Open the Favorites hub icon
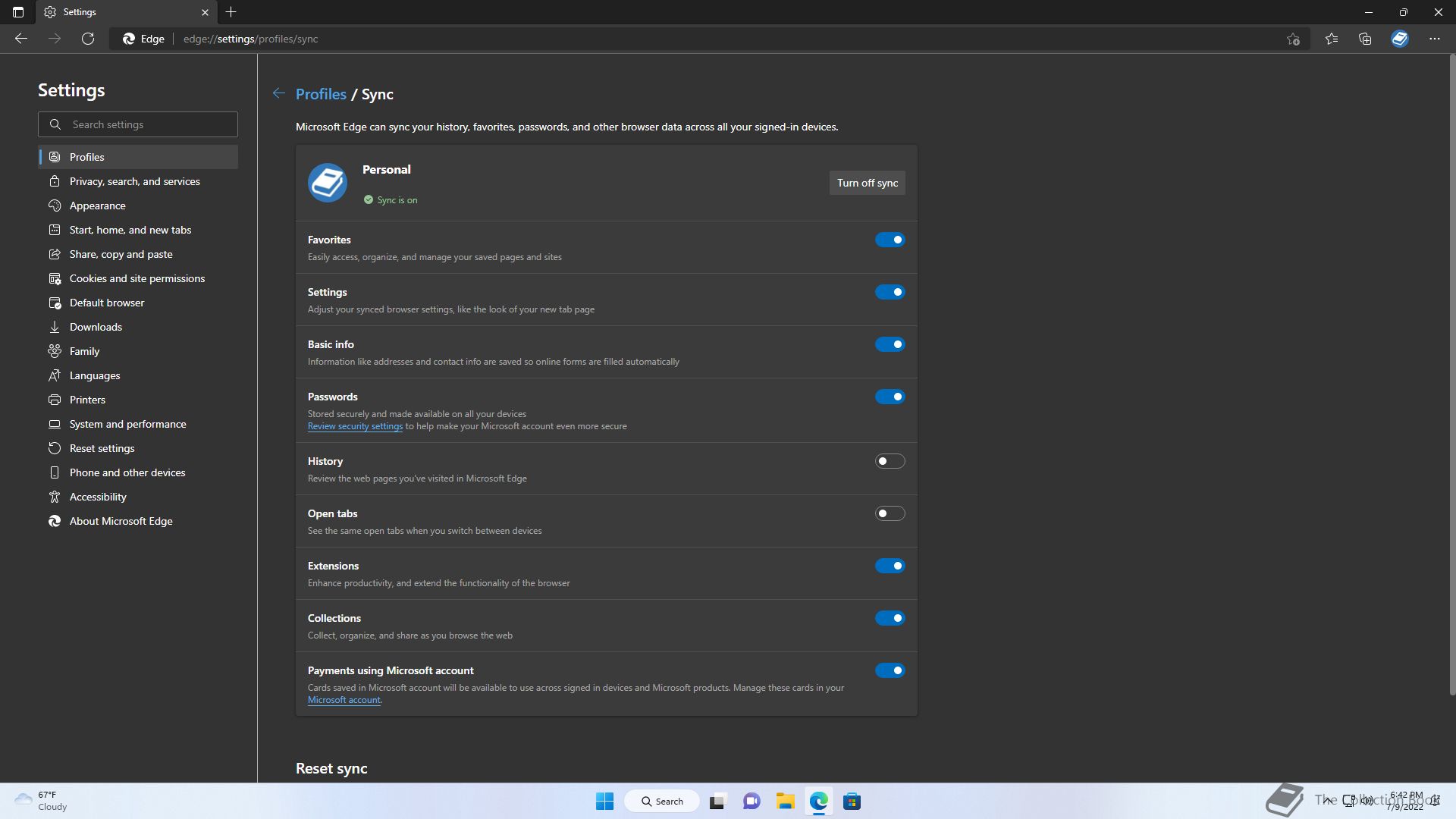 click(1332, 39)
